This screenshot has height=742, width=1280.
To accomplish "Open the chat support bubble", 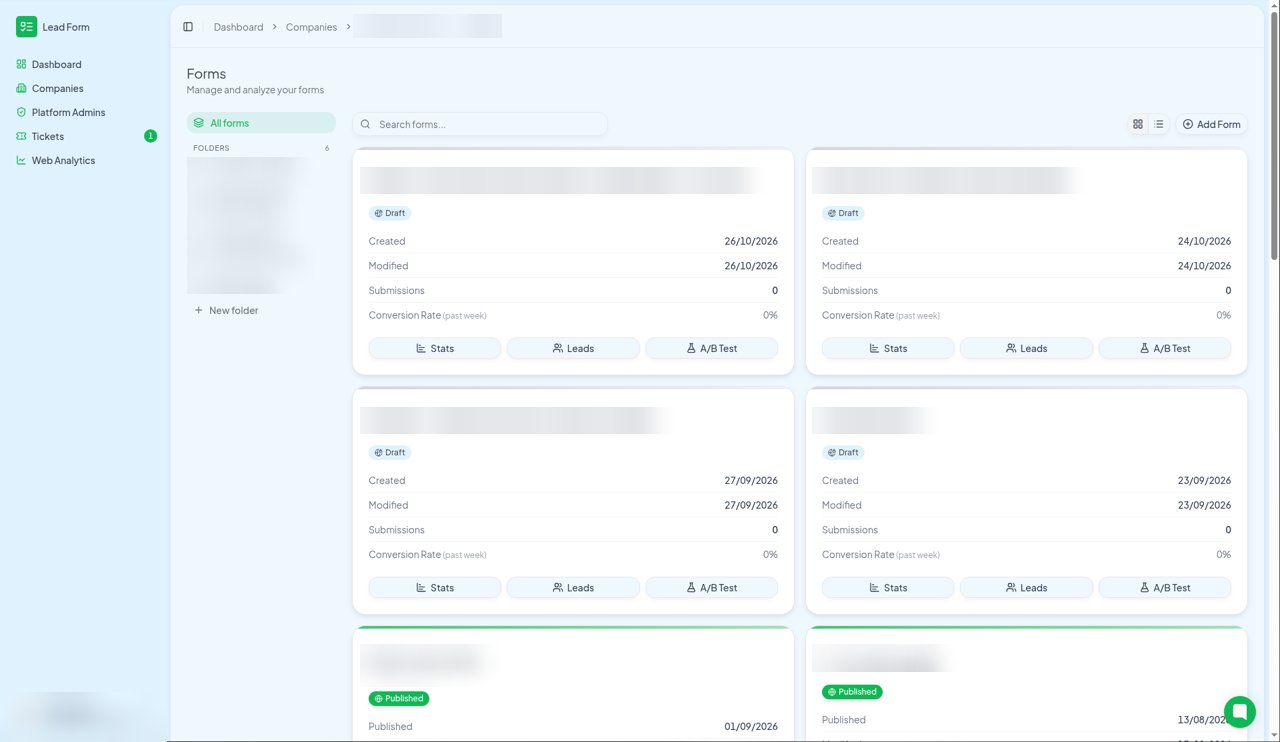I will (1239, 712).
